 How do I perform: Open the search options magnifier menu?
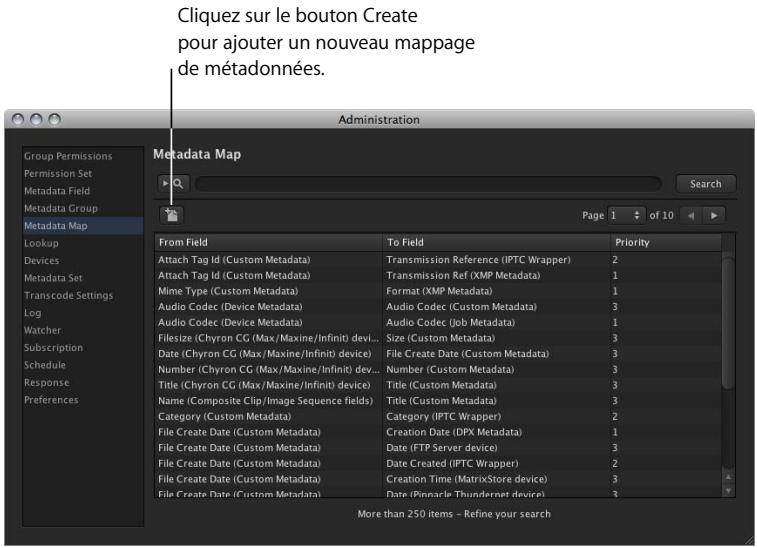coord(173,183)
